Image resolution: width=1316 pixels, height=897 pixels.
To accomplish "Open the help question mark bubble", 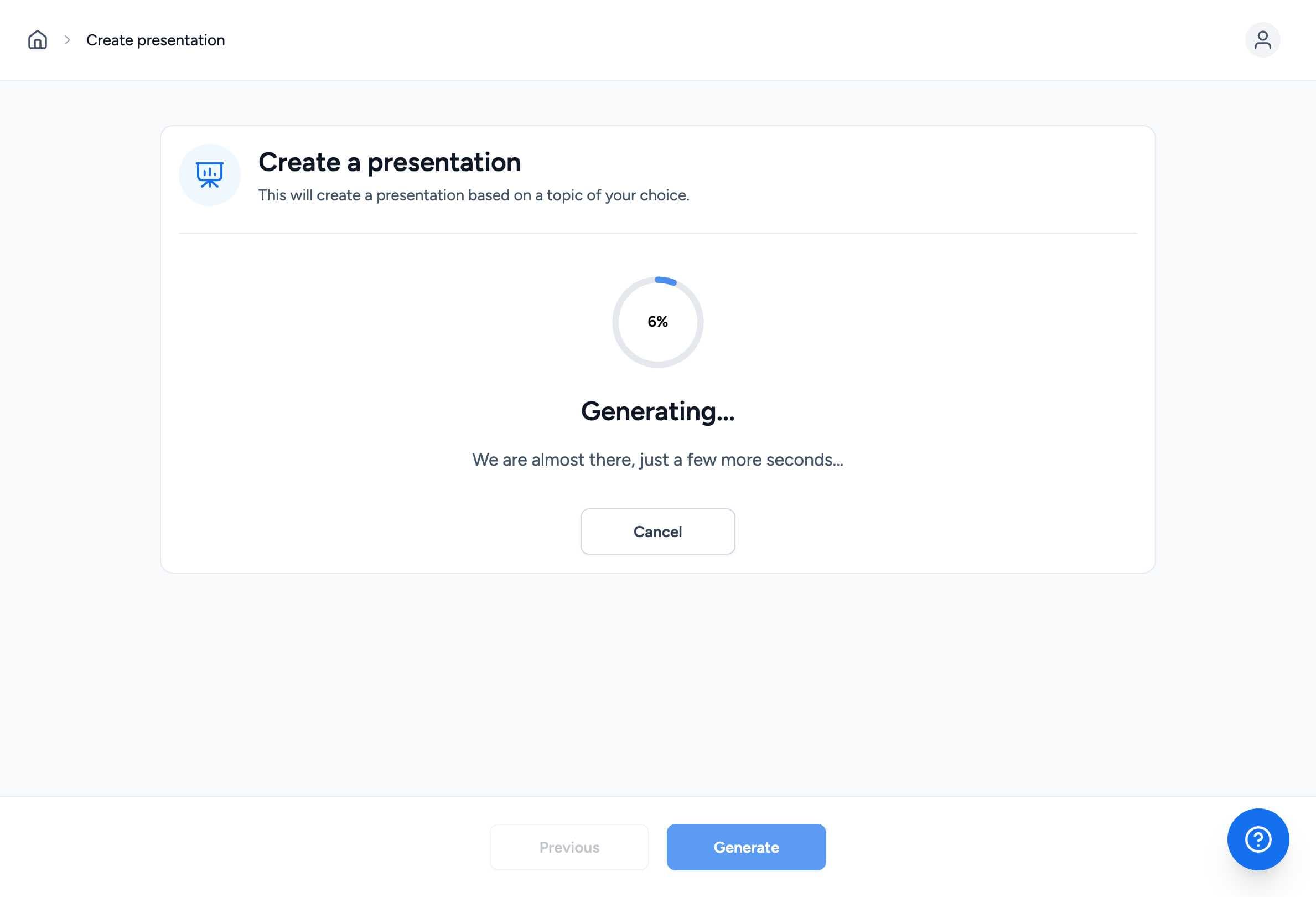I will pyautogui.click(x=1258, y=839).
